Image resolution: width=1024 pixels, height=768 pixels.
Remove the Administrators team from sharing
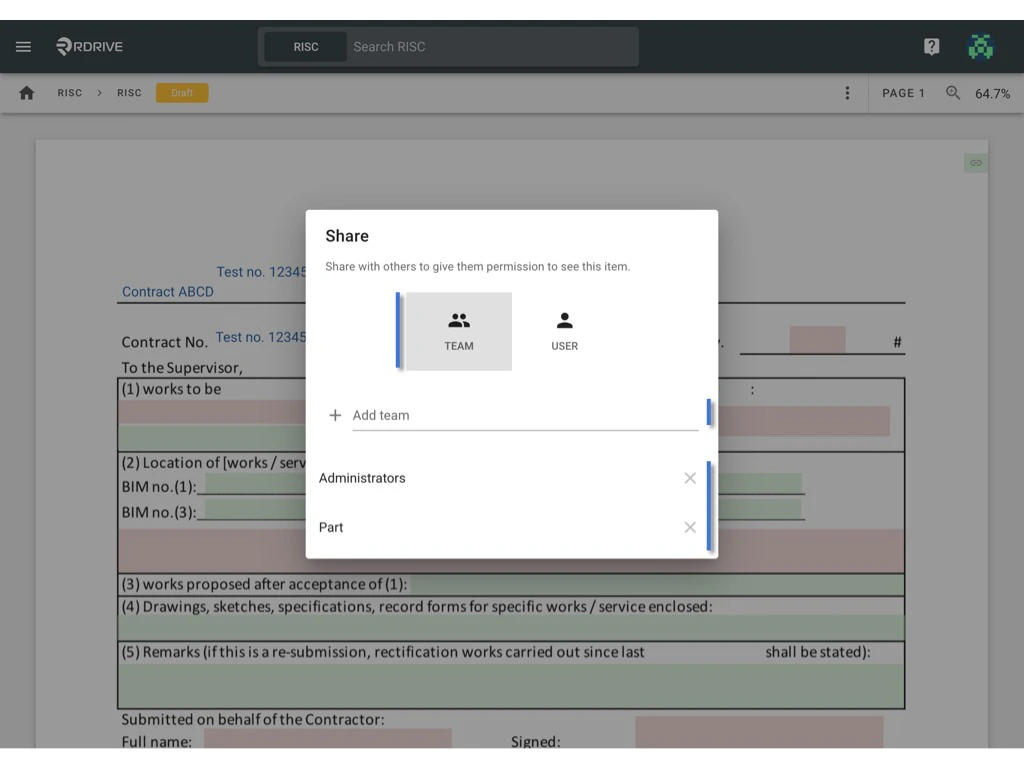point(690,478)
